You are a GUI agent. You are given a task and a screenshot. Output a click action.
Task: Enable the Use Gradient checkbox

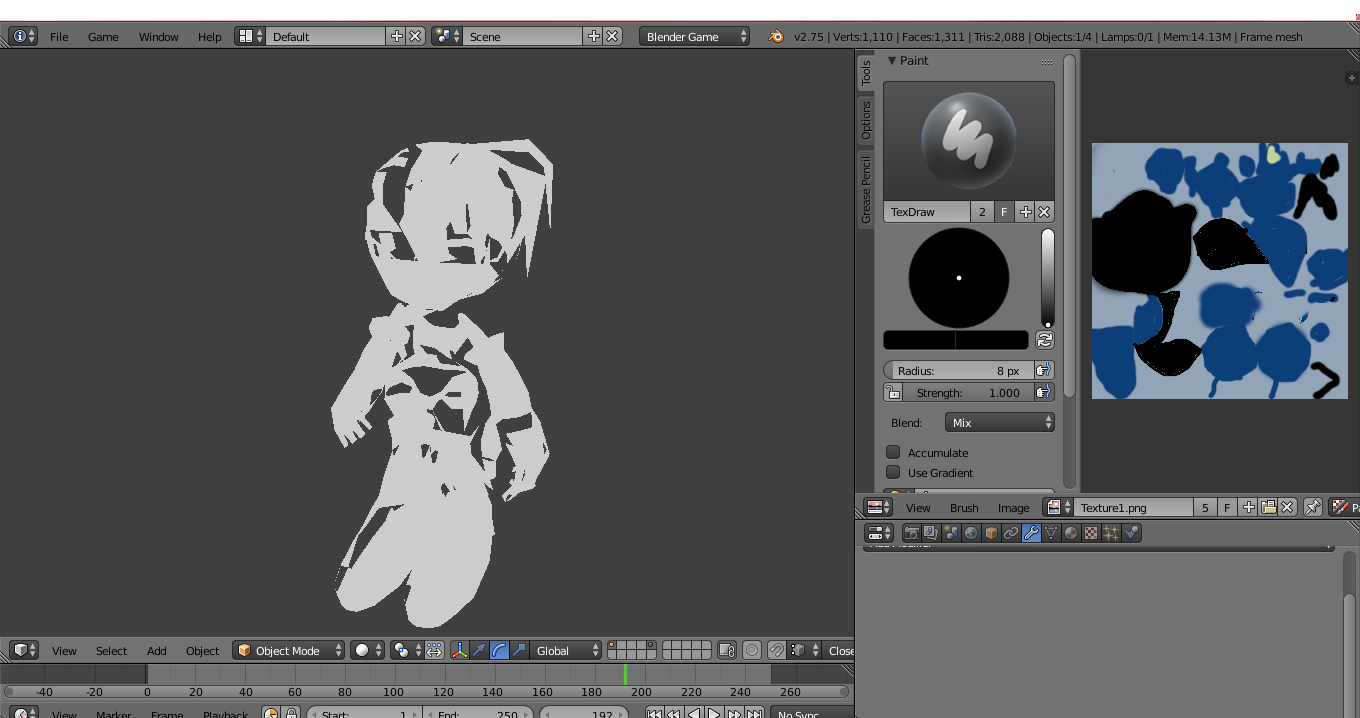tap(893, 472)
